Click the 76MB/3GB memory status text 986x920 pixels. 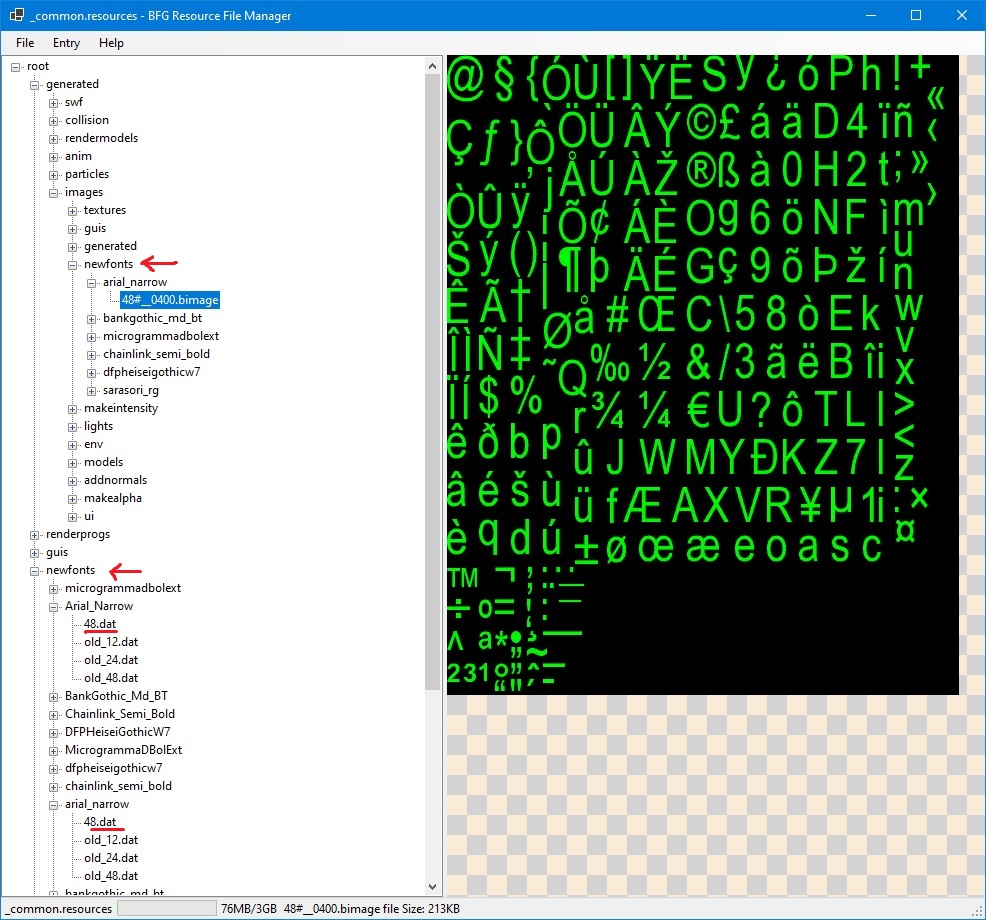click(249, 909)
